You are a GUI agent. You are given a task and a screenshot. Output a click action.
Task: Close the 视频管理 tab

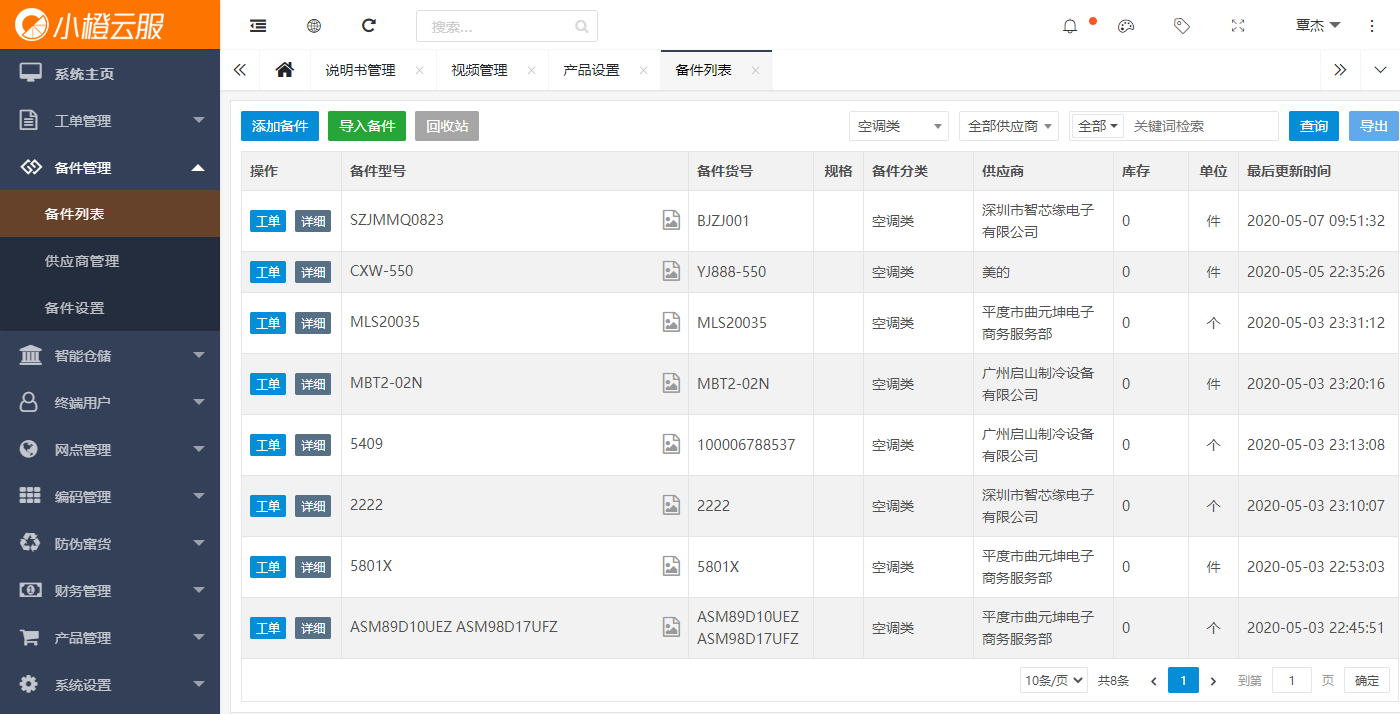531,70
